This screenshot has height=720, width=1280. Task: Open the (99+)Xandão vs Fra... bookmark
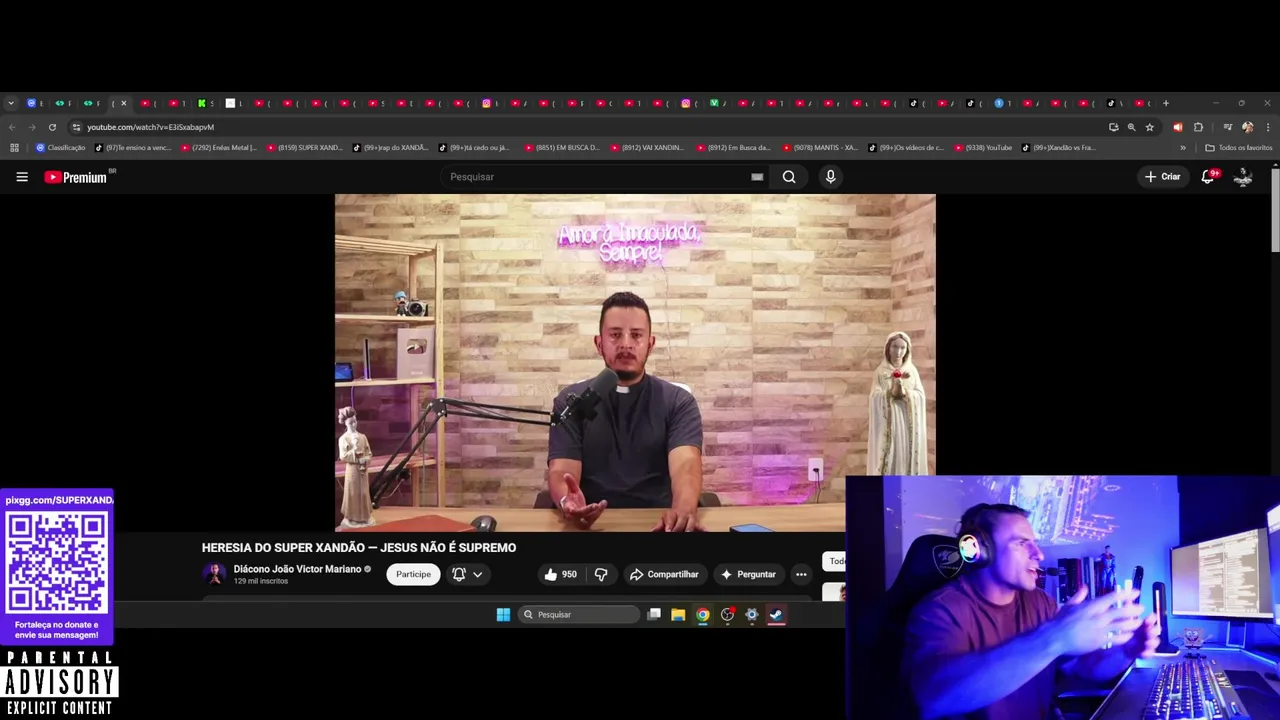coord(1059,148)
